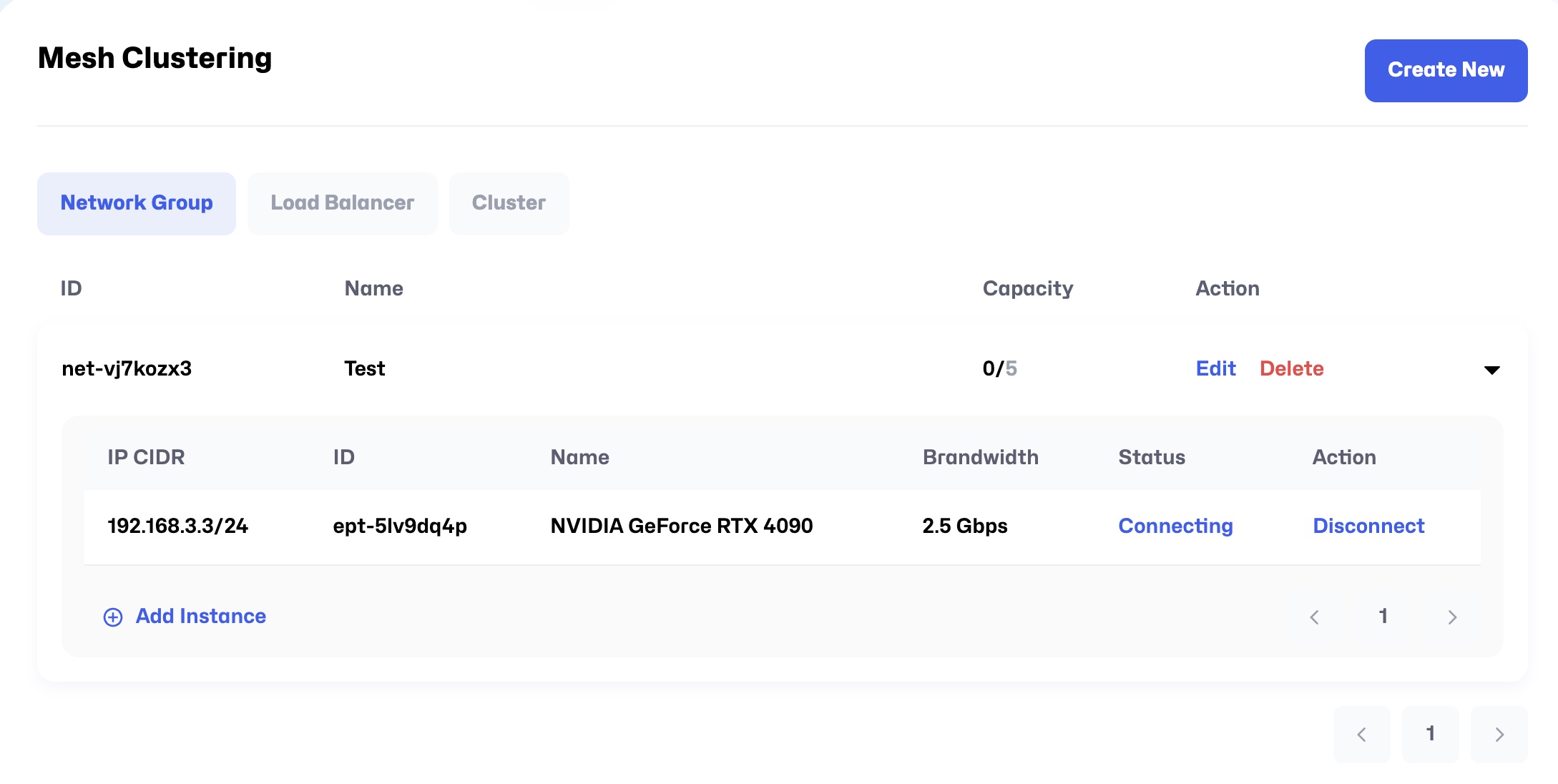
Task: Click the 192.168.3.3/24 IP CIDR cell
Action: [x=177, y=526]
